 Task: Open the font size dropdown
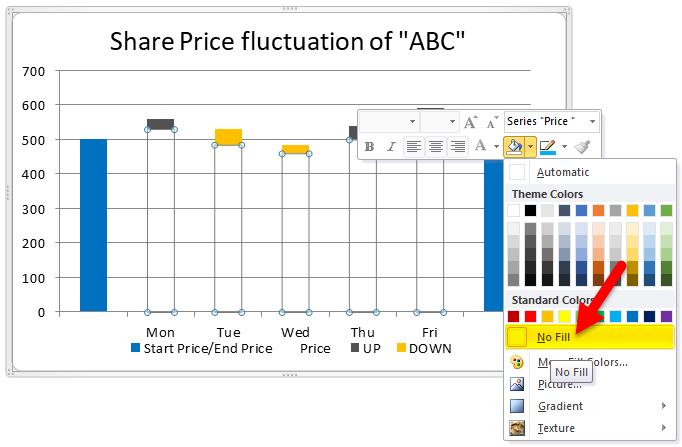pyautogui.click(x=451, y=122)
